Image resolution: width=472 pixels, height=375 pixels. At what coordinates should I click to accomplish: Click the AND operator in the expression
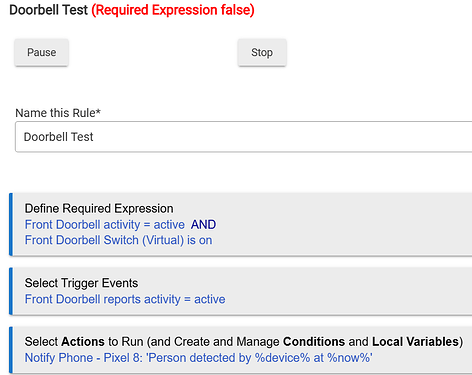coord(203,225)
